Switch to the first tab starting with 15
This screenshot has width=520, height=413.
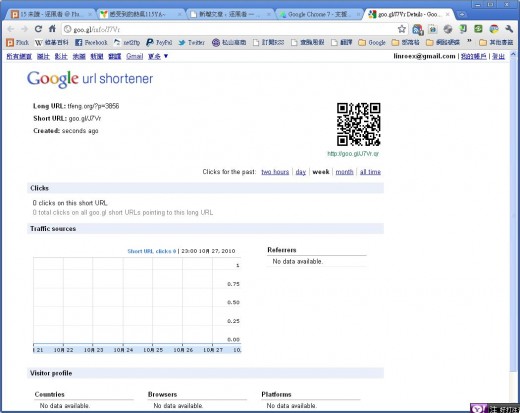tap(50, 14)
